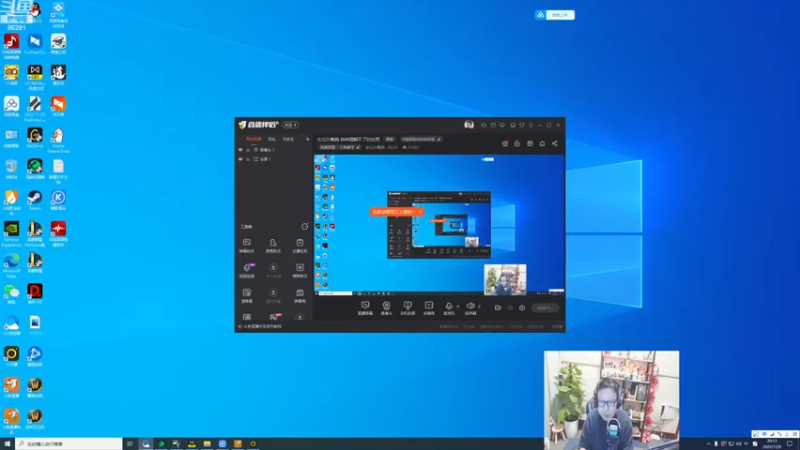Open customer service headset icon

click(483, 125)
